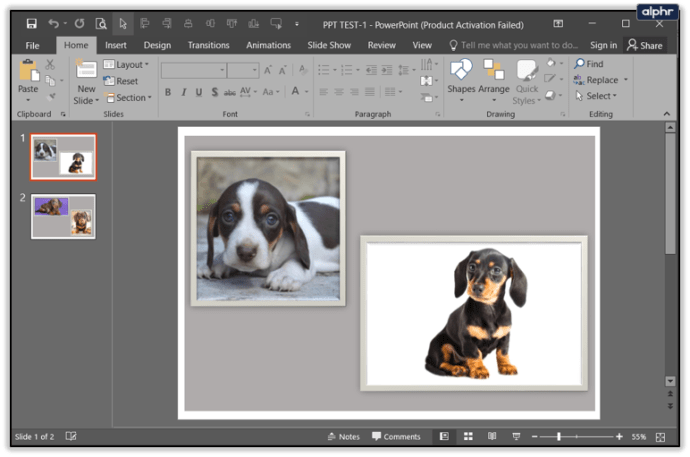Click the Shapes gallery icon
The image size is (690, 457).
pos(461,70)
